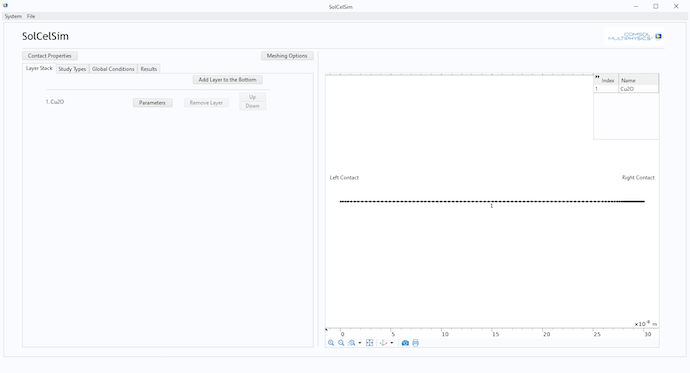Image resolution: width=690 pixels, height=373 pixels.
Task: Minimize the SolCelSim window
Action: click(x=636, y=6)
